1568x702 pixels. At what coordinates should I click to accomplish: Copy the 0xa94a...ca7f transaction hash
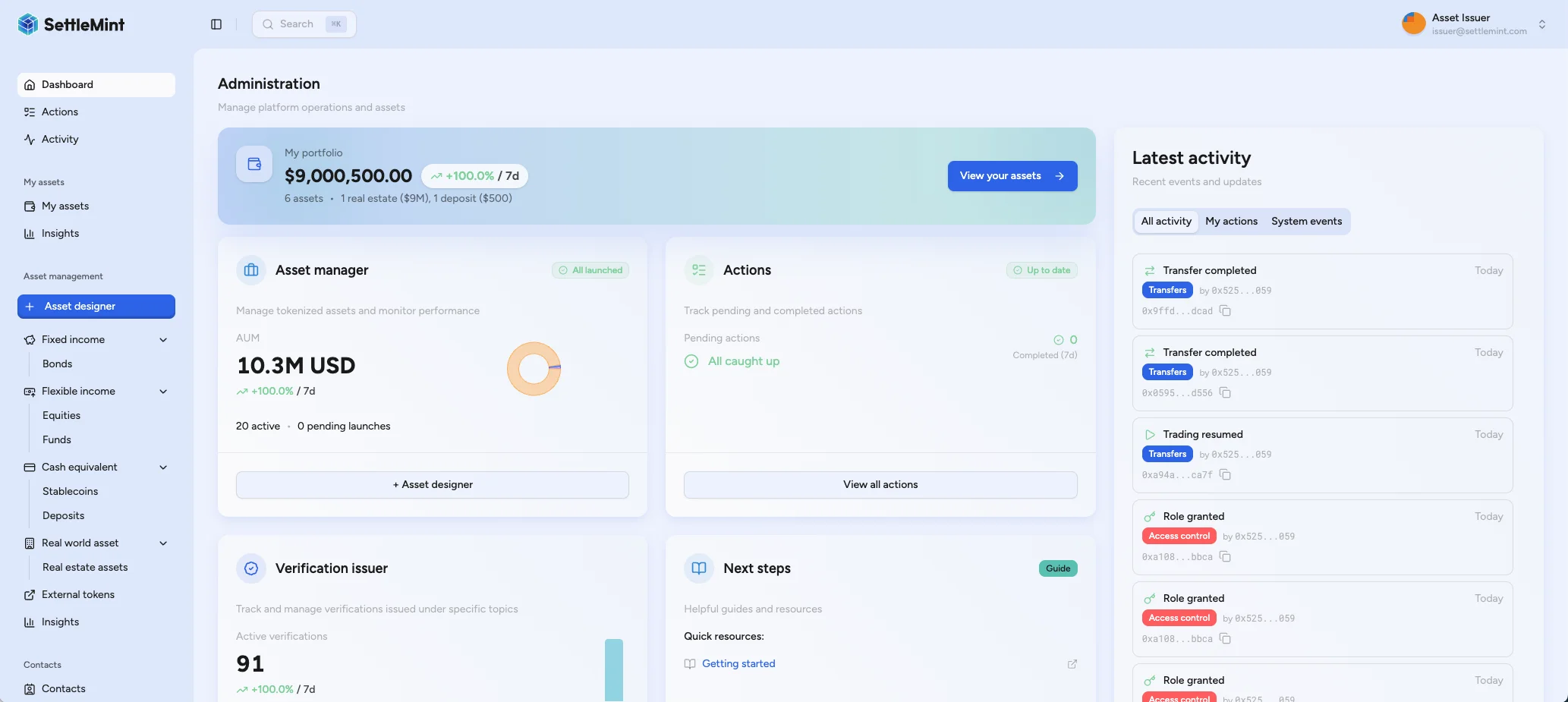[x=1225, y=475]
